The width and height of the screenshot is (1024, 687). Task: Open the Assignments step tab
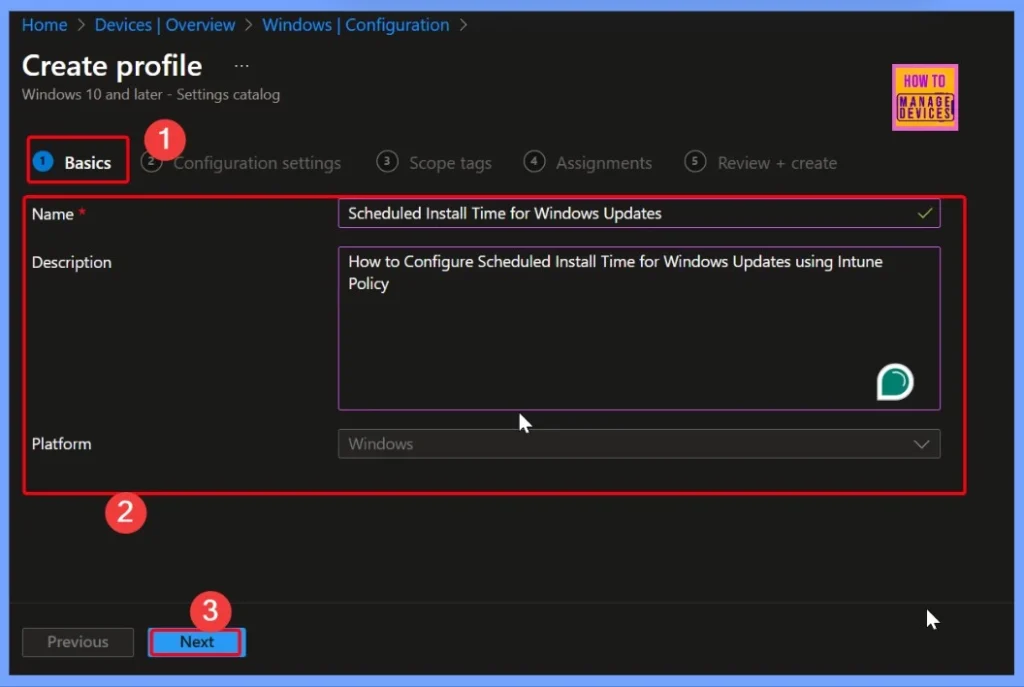click(588, 163)
